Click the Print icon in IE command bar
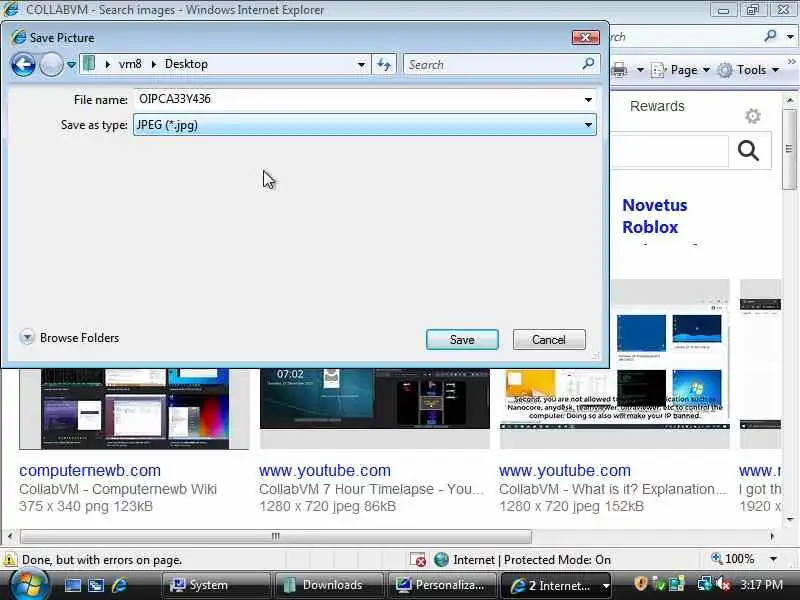Viewport: 800px width, 600px height. click(x=619, y=69)
